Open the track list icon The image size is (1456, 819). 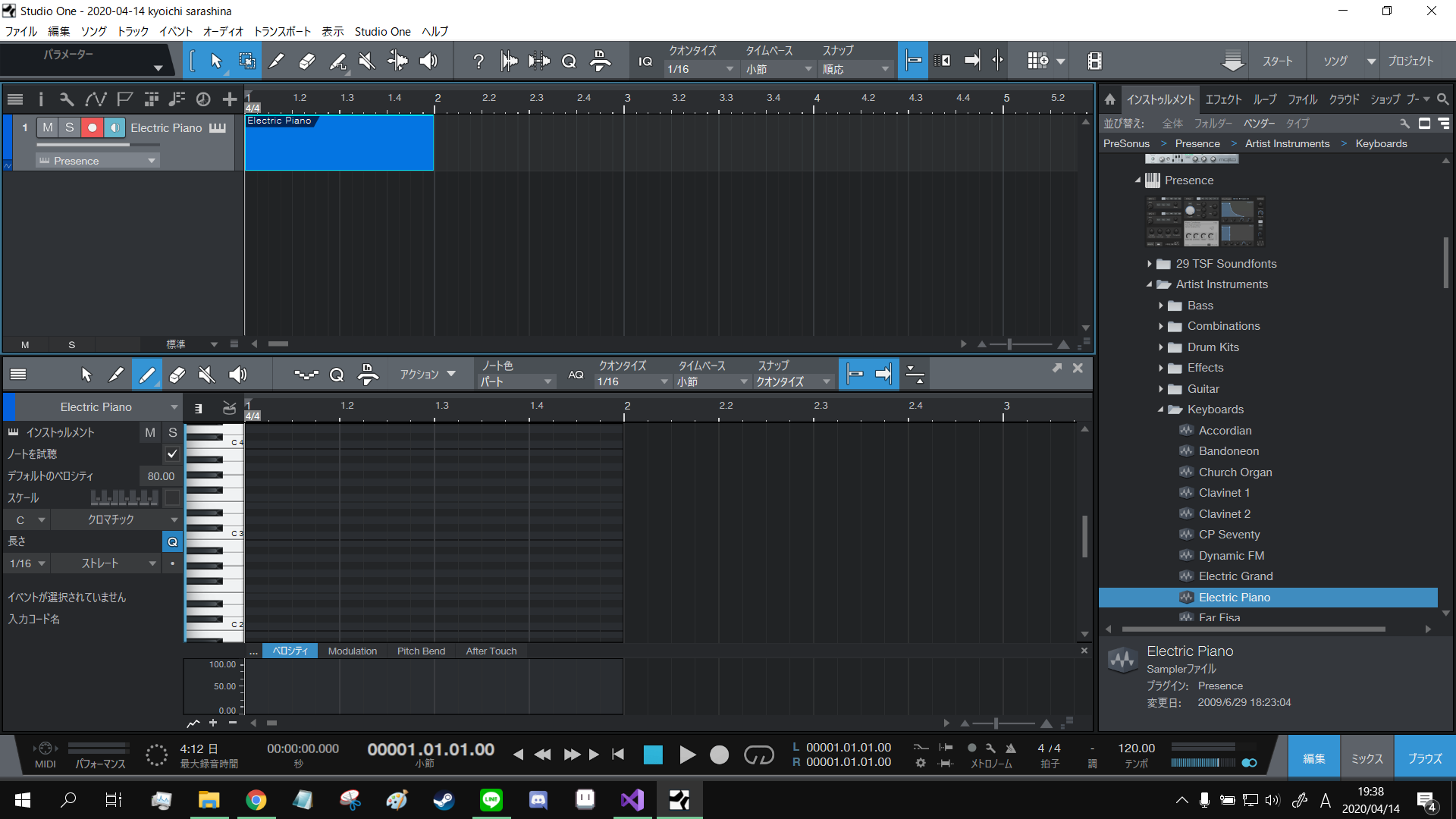(x=15, y=99)
